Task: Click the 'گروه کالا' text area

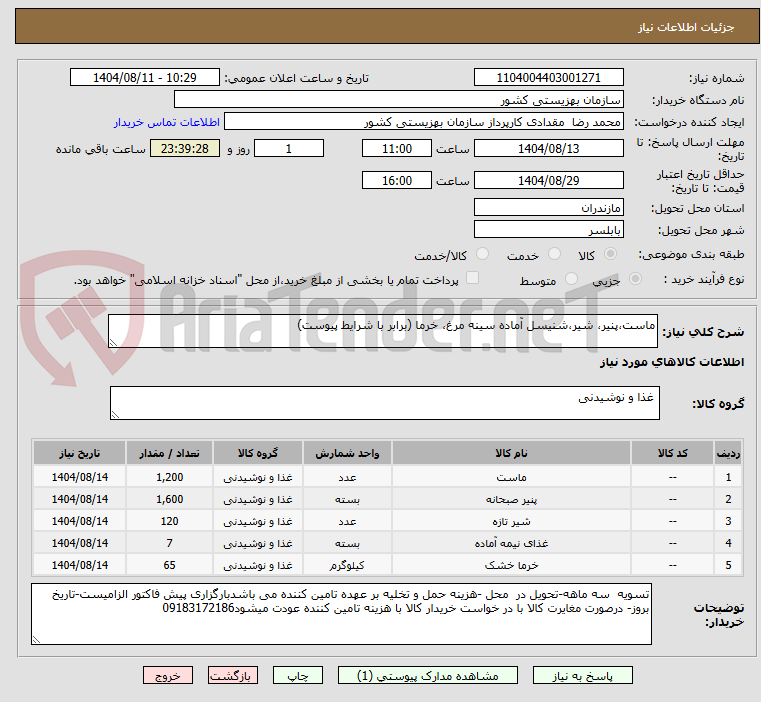Action: click(x=383, y=403)
